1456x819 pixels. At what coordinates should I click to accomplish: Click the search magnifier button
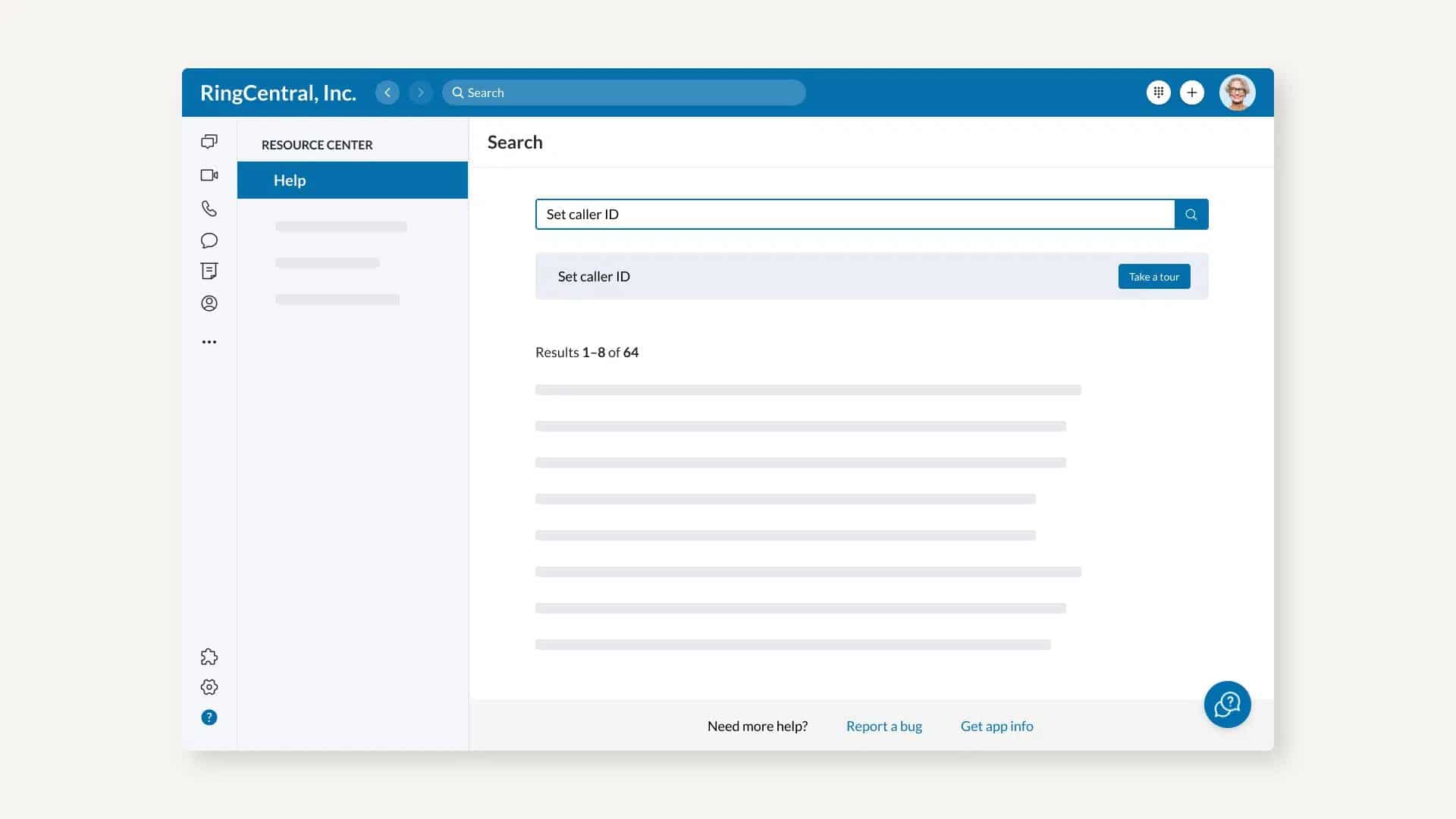coord(1191,214)
